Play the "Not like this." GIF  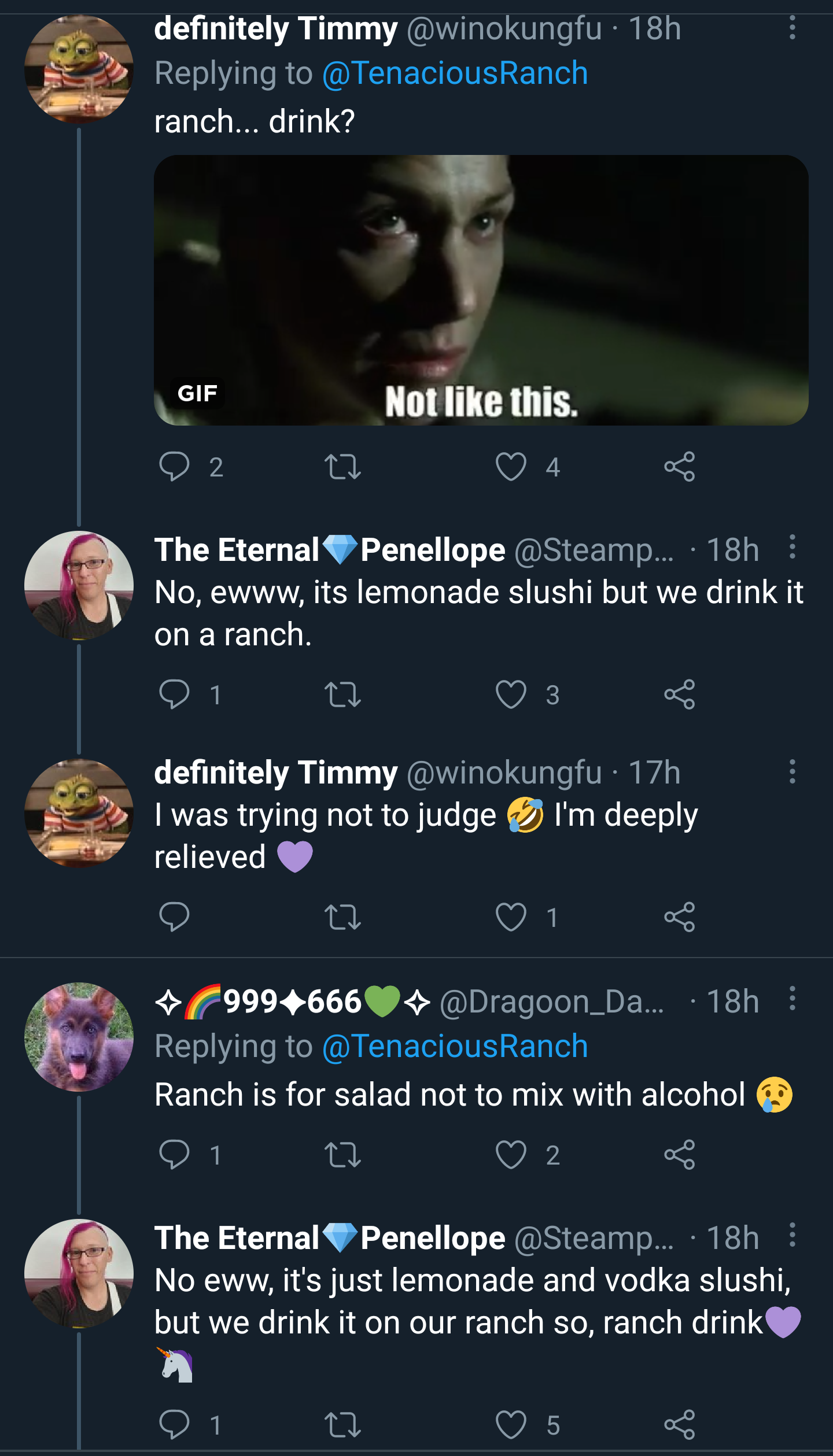pyautogui.click(x=481, y=290)
